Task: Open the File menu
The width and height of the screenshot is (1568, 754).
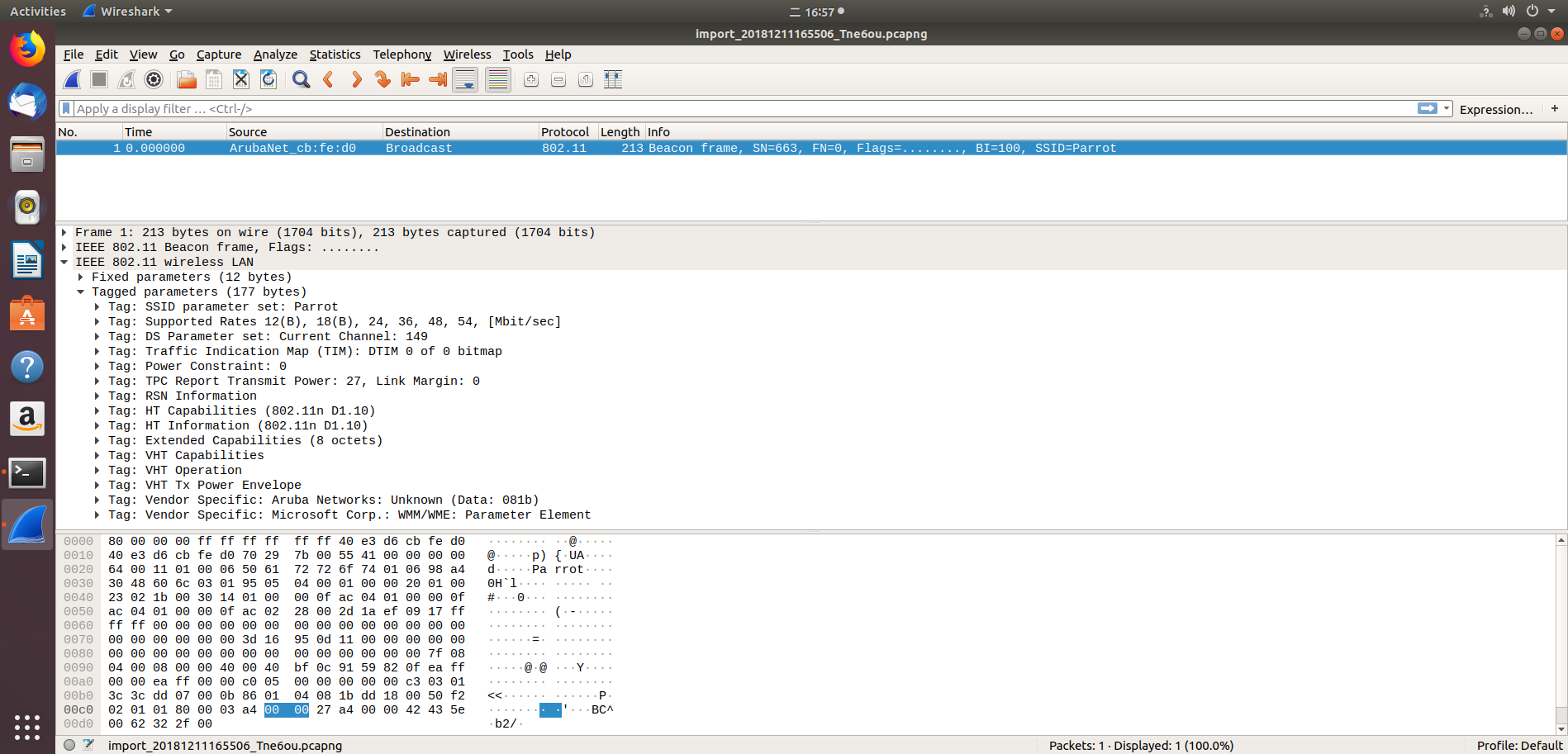Action: point(74,55)
